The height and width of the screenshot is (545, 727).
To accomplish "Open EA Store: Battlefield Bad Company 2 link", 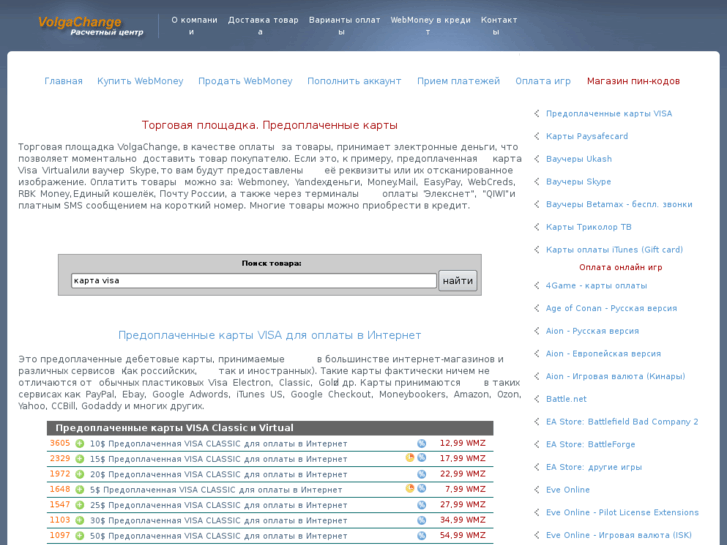I will coord(622,422).
